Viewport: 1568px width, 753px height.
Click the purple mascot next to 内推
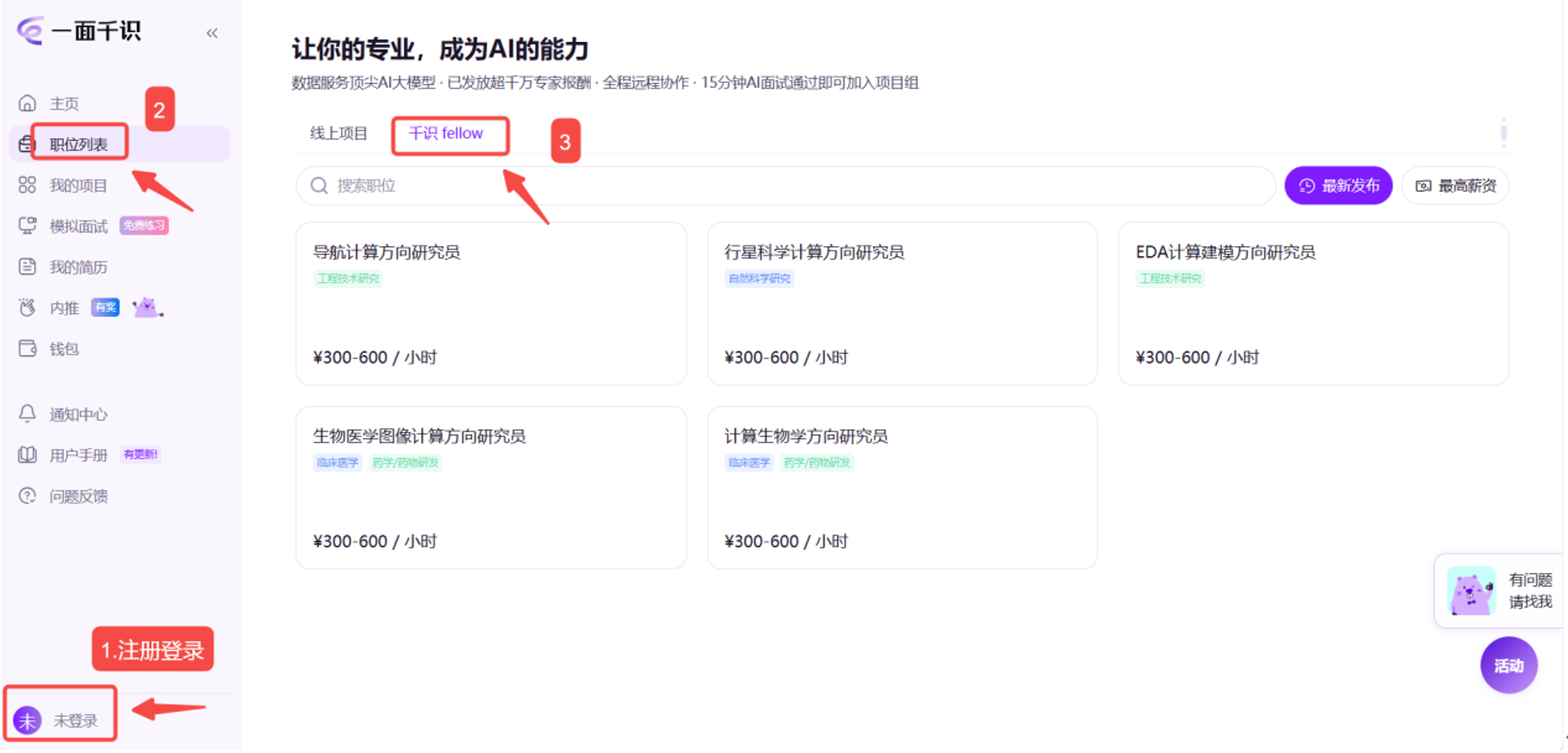point(147,307)
